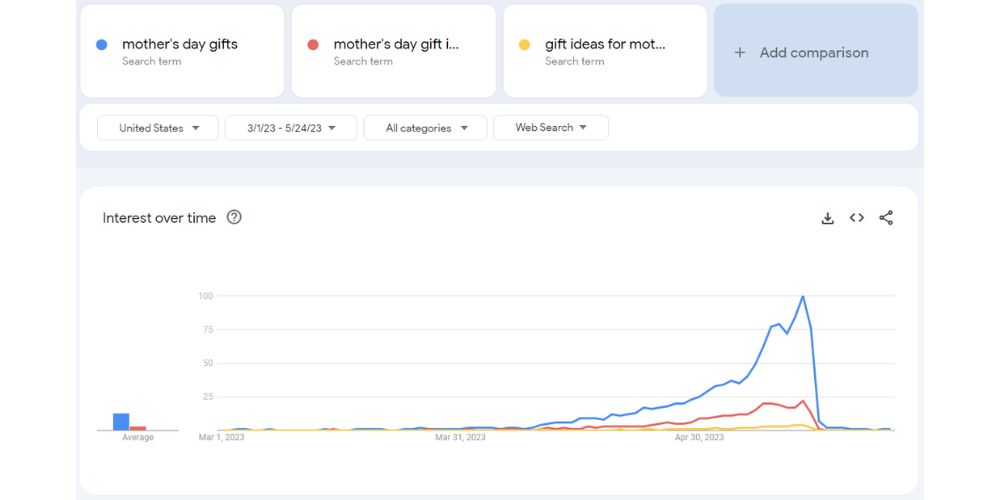
Task: Expand the Web Search type dropdown
Action: 550,128
